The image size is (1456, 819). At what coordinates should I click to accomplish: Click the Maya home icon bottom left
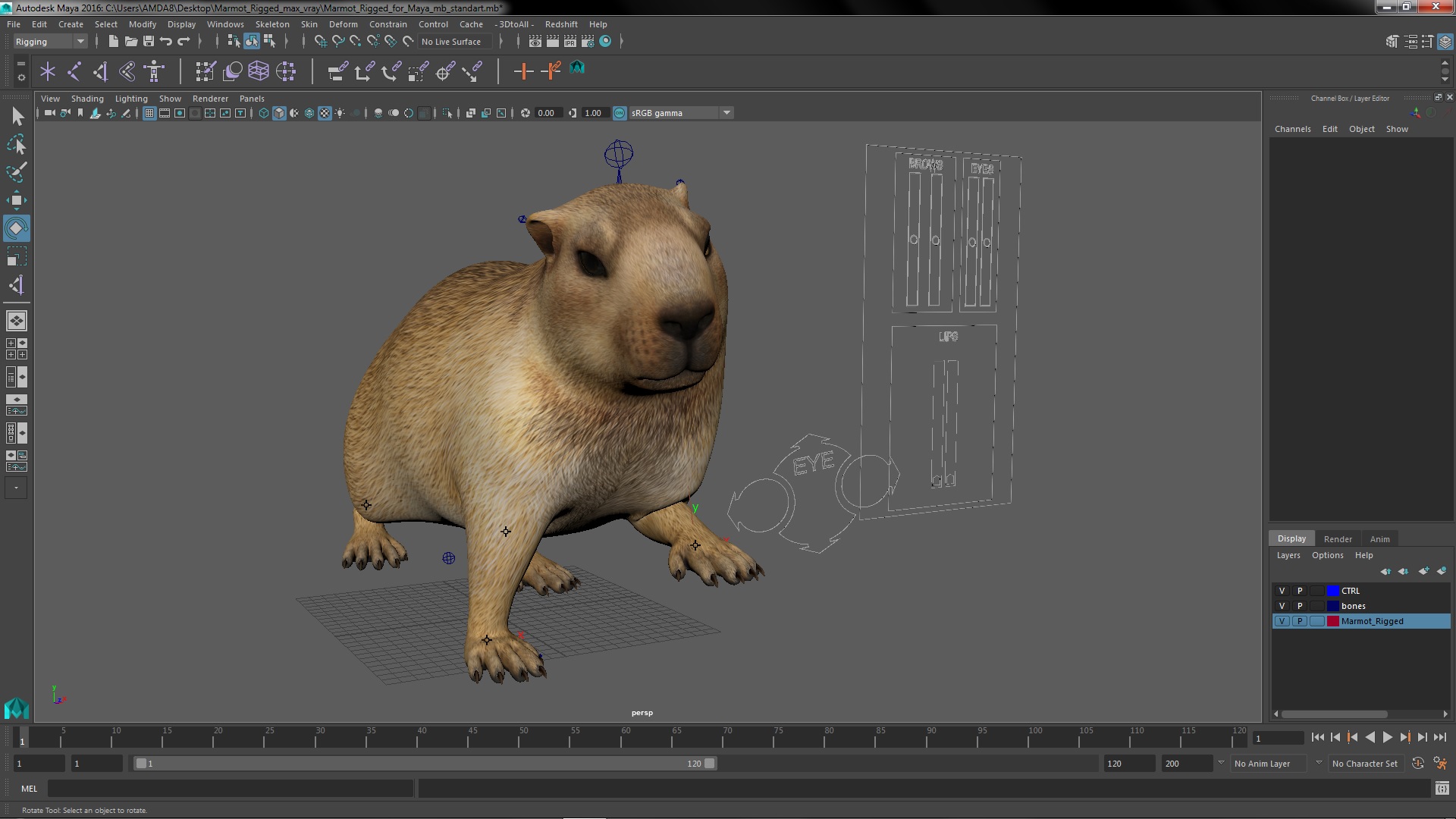click(x=17, y=708)
